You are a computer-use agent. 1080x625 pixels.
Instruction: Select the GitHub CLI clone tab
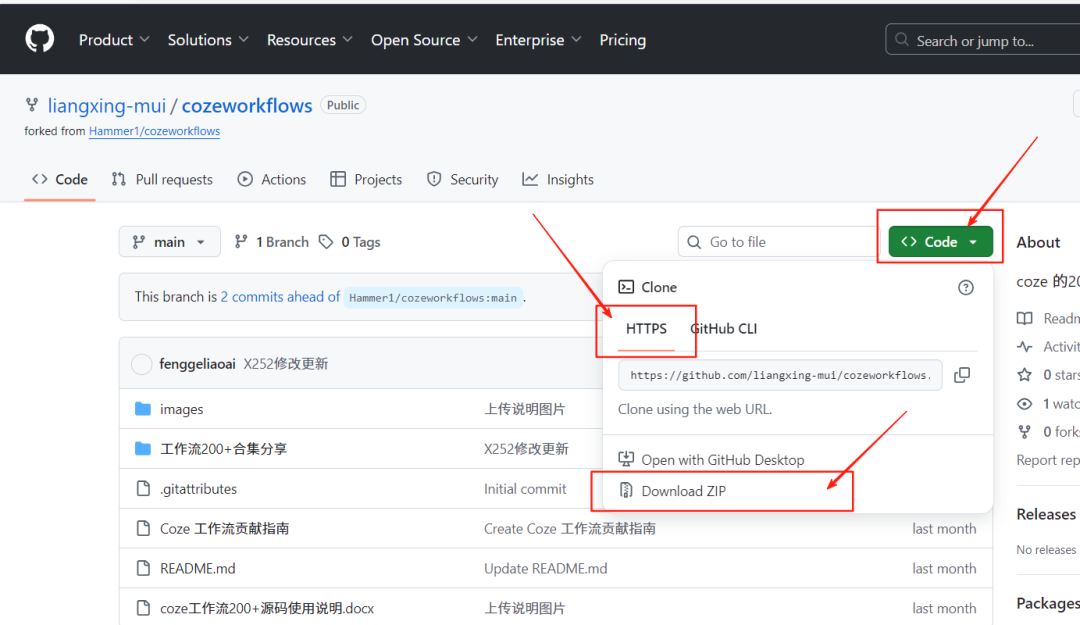point(723,329)
